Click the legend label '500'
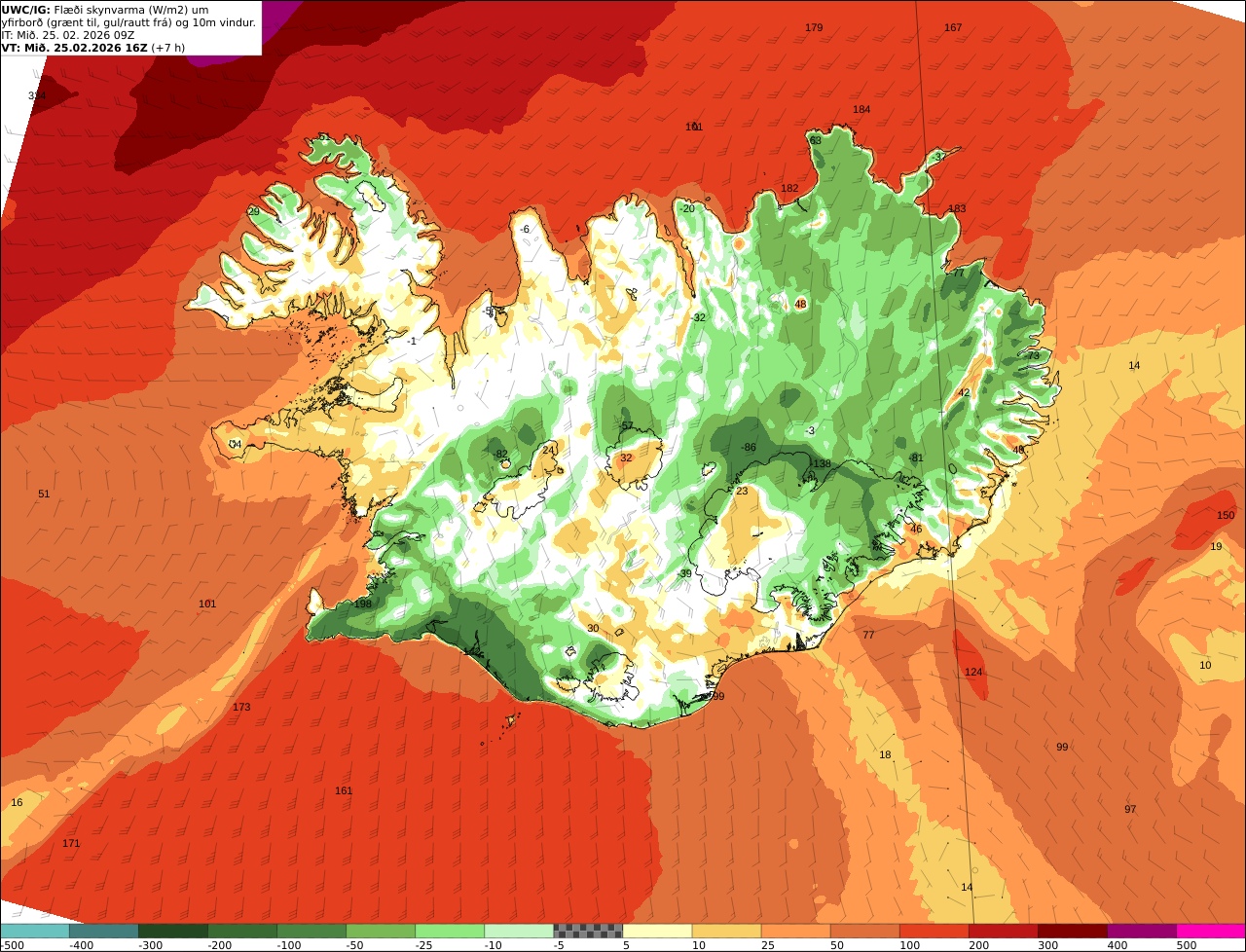 (x=1186, y=945)
